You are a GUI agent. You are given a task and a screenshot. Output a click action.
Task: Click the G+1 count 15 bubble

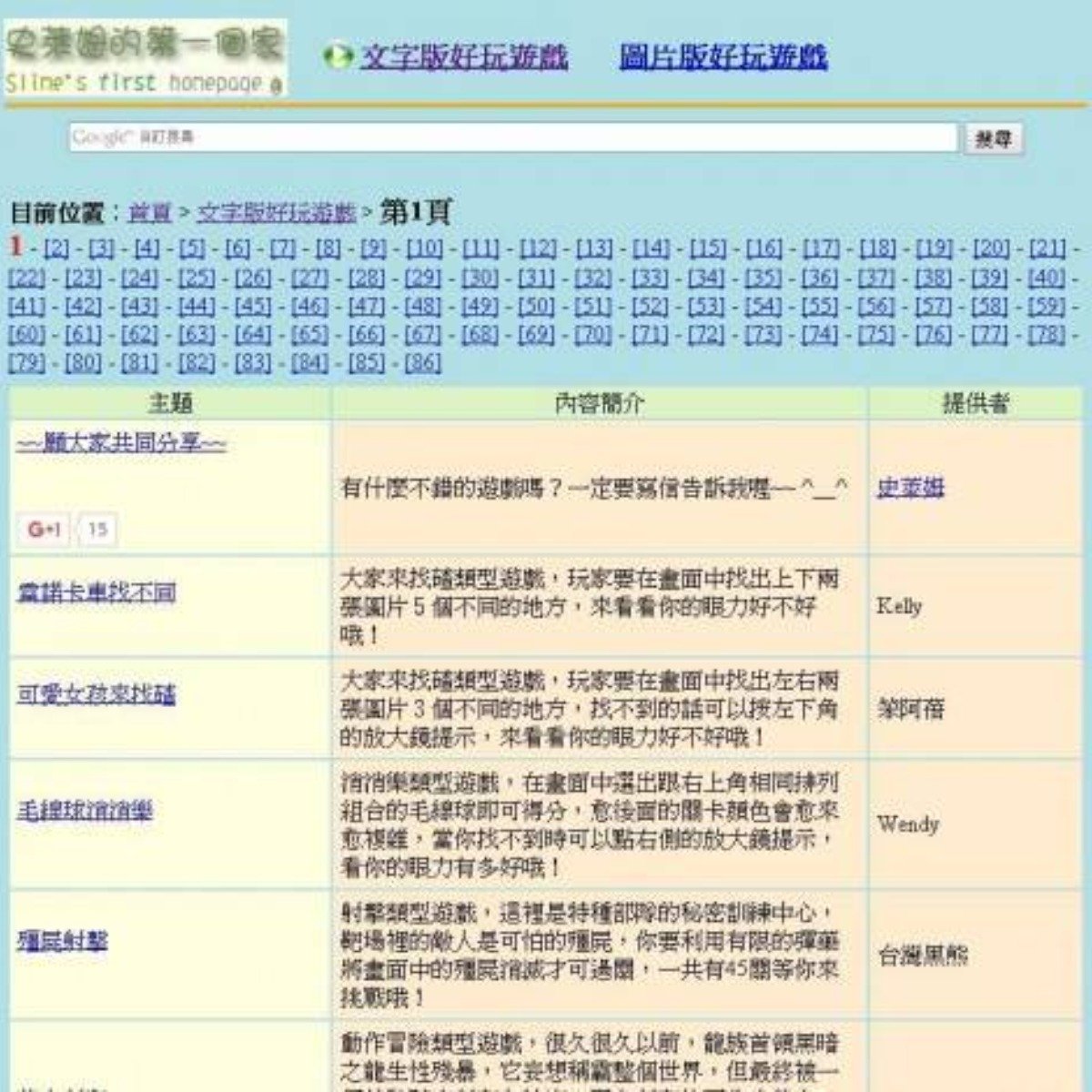point(97,530)
